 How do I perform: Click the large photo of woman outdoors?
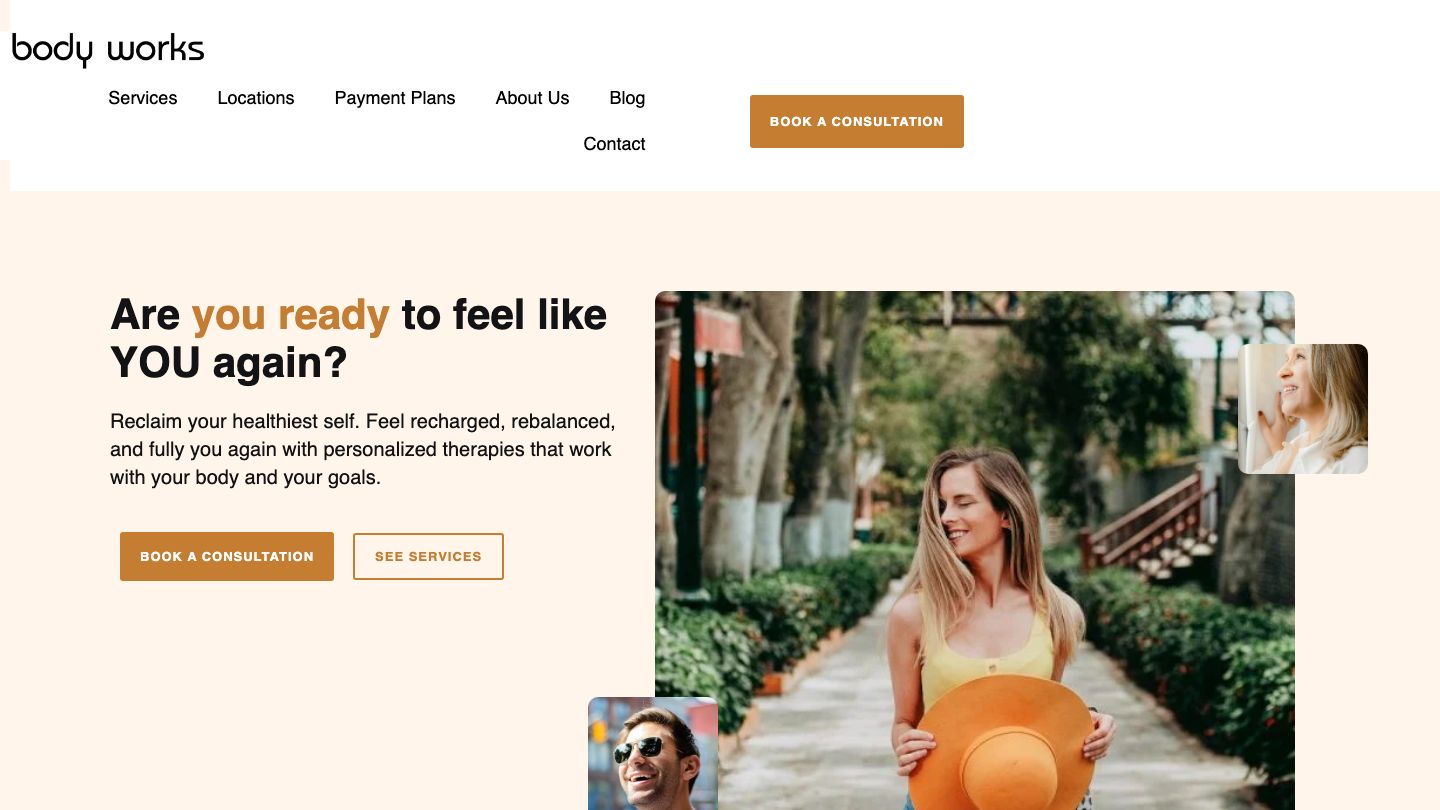tap(975, 550)
